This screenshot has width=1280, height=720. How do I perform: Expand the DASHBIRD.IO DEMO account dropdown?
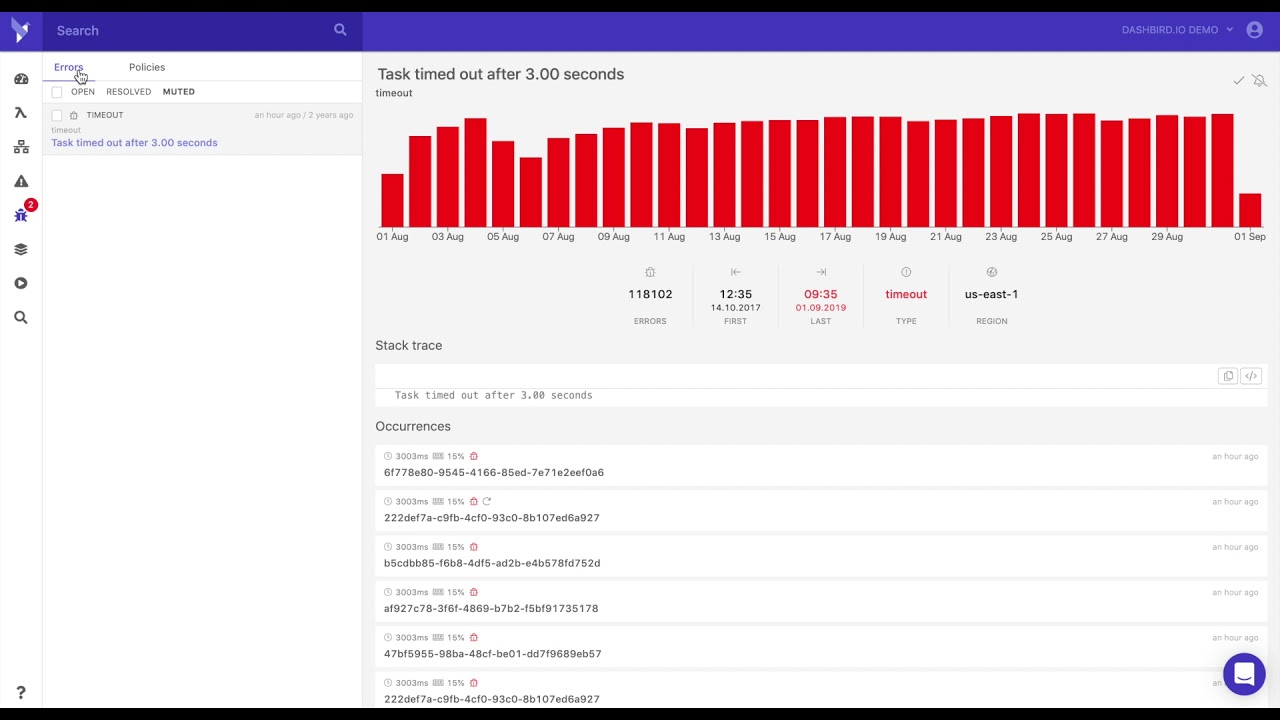[1177, 30]
